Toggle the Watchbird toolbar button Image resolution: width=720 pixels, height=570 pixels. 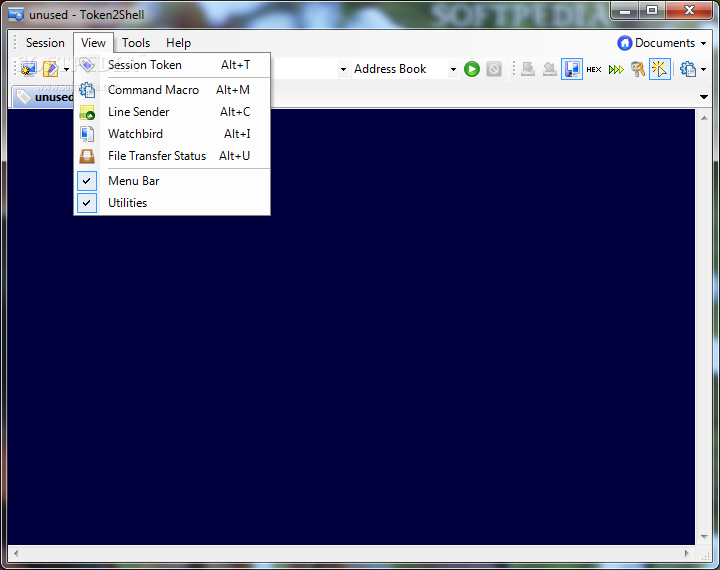pyautogui.click(x=572, y=69)
